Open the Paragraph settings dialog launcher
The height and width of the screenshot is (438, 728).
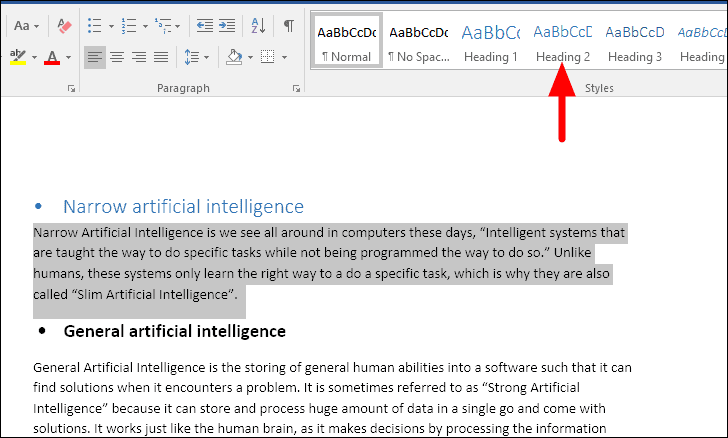click(296, 88)
